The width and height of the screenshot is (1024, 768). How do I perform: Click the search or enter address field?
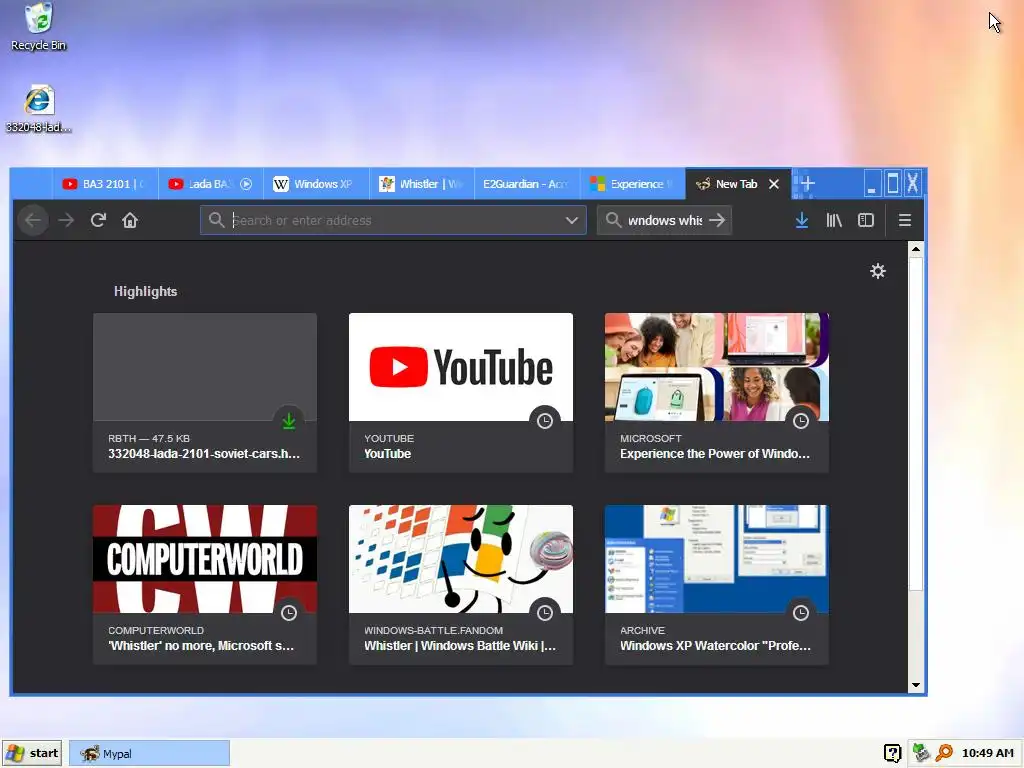click(x=394, y=221)
